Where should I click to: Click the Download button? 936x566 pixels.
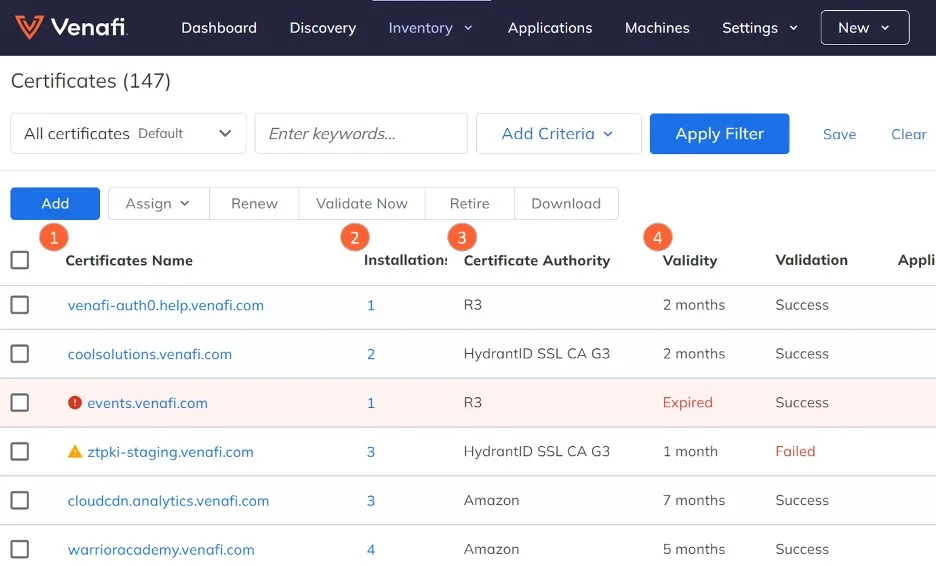[x=566, y=204]
